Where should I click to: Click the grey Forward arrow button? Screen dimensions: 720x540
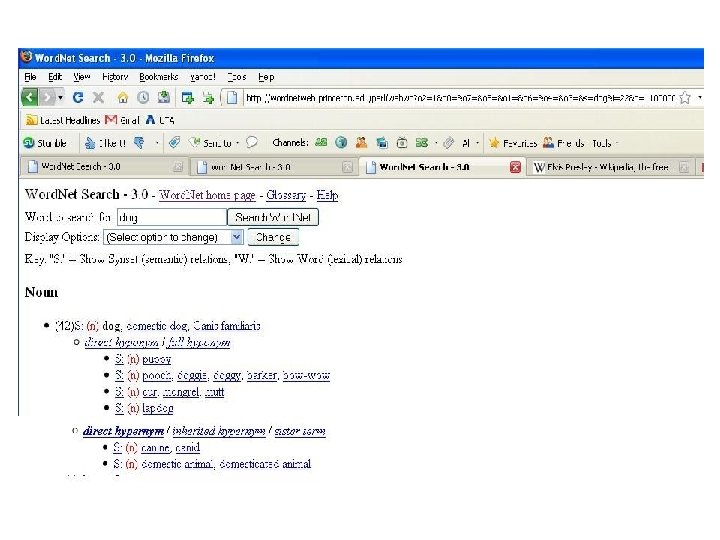coord(47,97)
